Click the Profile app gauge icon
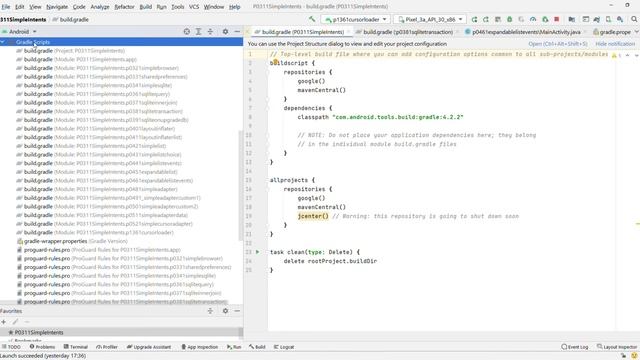Viewport: 640px width, 360px height. (x=533, y=19)
